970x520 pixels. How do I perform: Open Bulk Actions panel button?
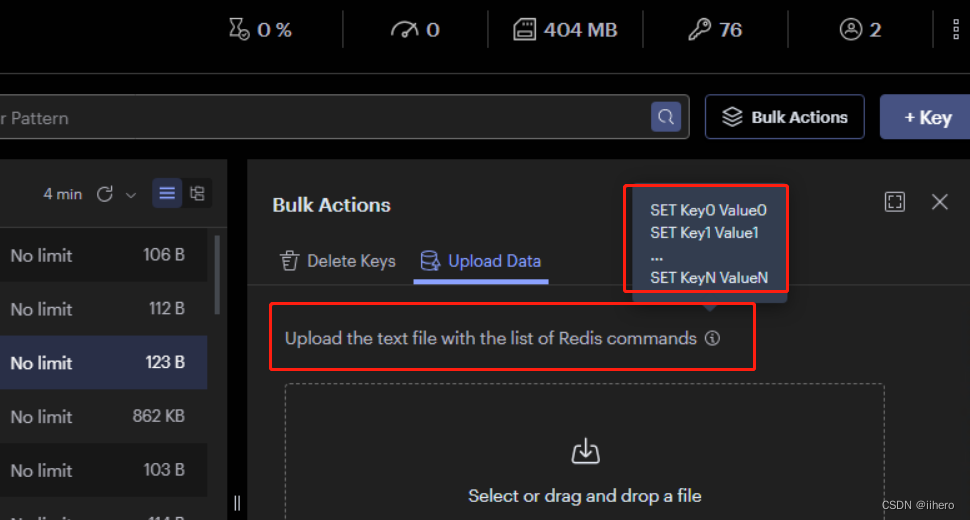pos(784,117)
